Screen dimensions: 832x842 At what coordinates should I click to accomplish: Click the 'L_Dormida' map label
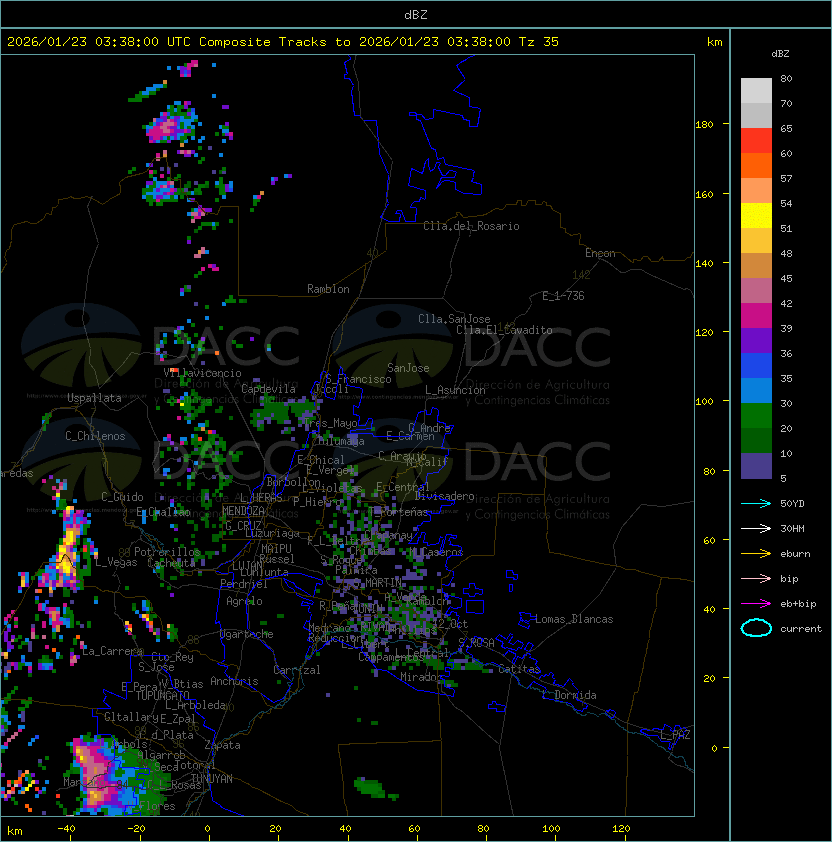[x=569, y=695]
